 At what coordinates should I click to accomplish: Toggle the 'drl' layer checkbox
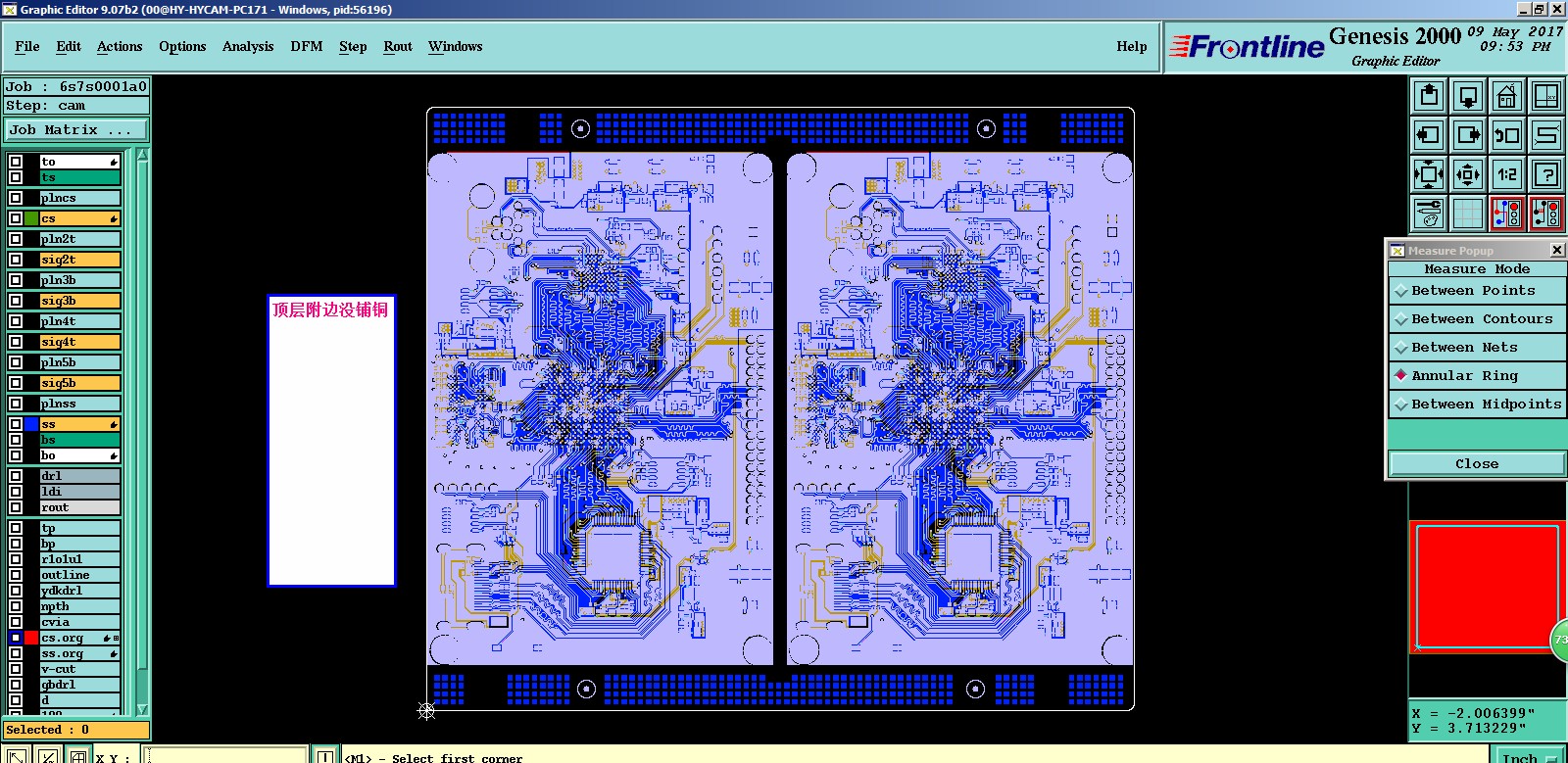[x=15, y=476]
